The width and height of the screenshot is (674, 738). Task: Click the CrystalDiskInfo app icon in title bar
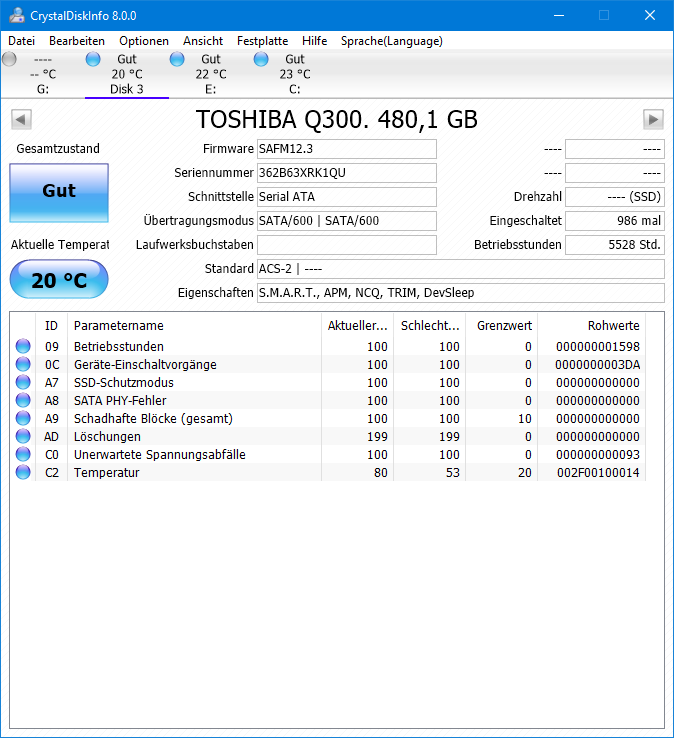[17, 16]
